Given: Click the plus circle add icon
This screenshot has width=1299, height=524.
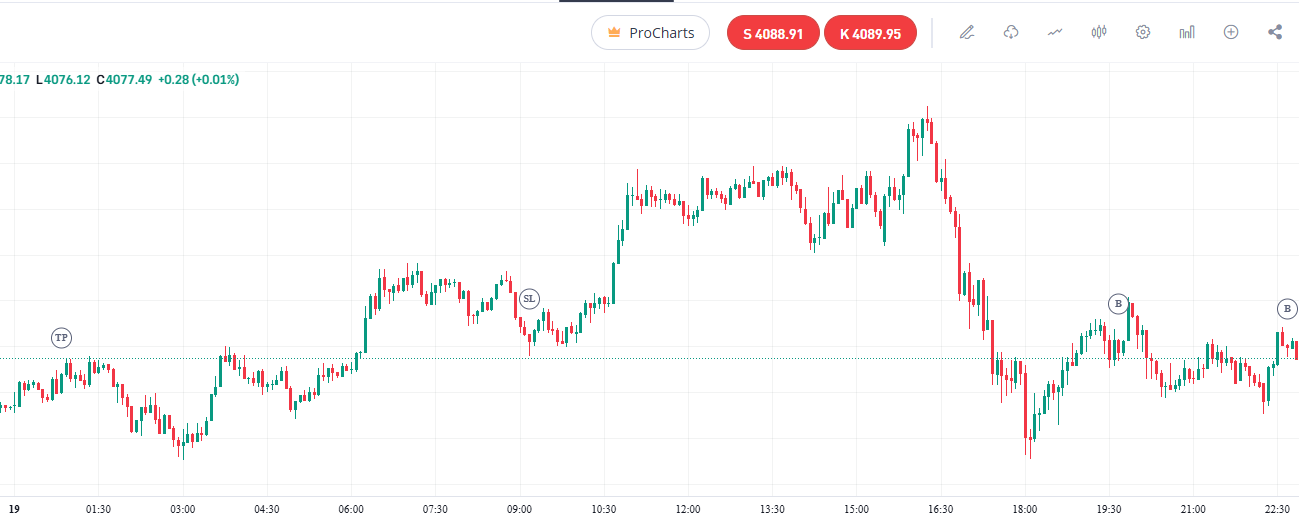Looking at the screenshot, I should tap(1231, 32).
